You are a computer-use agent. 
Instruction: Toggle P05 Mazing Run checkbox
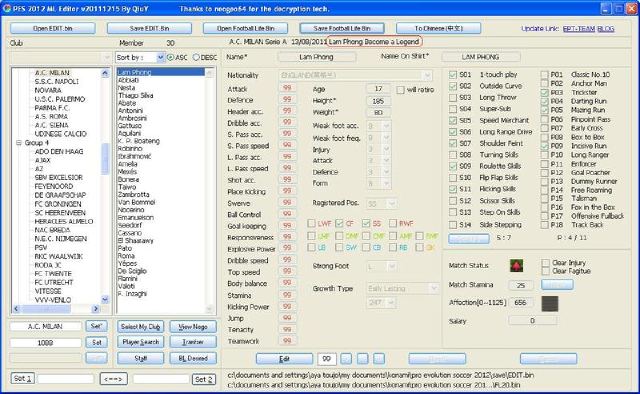tap(544, 110)
